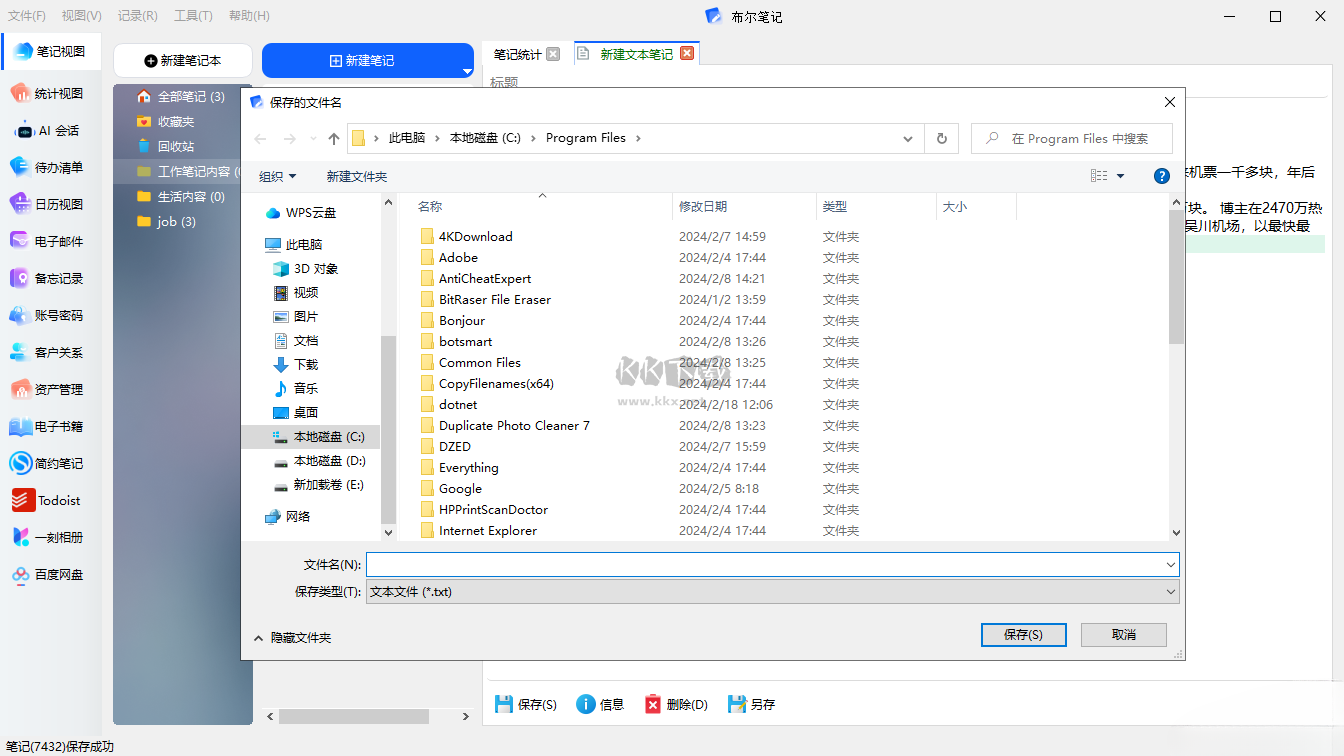The image size is (1344, 756).
Task: Sort by the 名称 column header
Action: click(x=542, y=207)
